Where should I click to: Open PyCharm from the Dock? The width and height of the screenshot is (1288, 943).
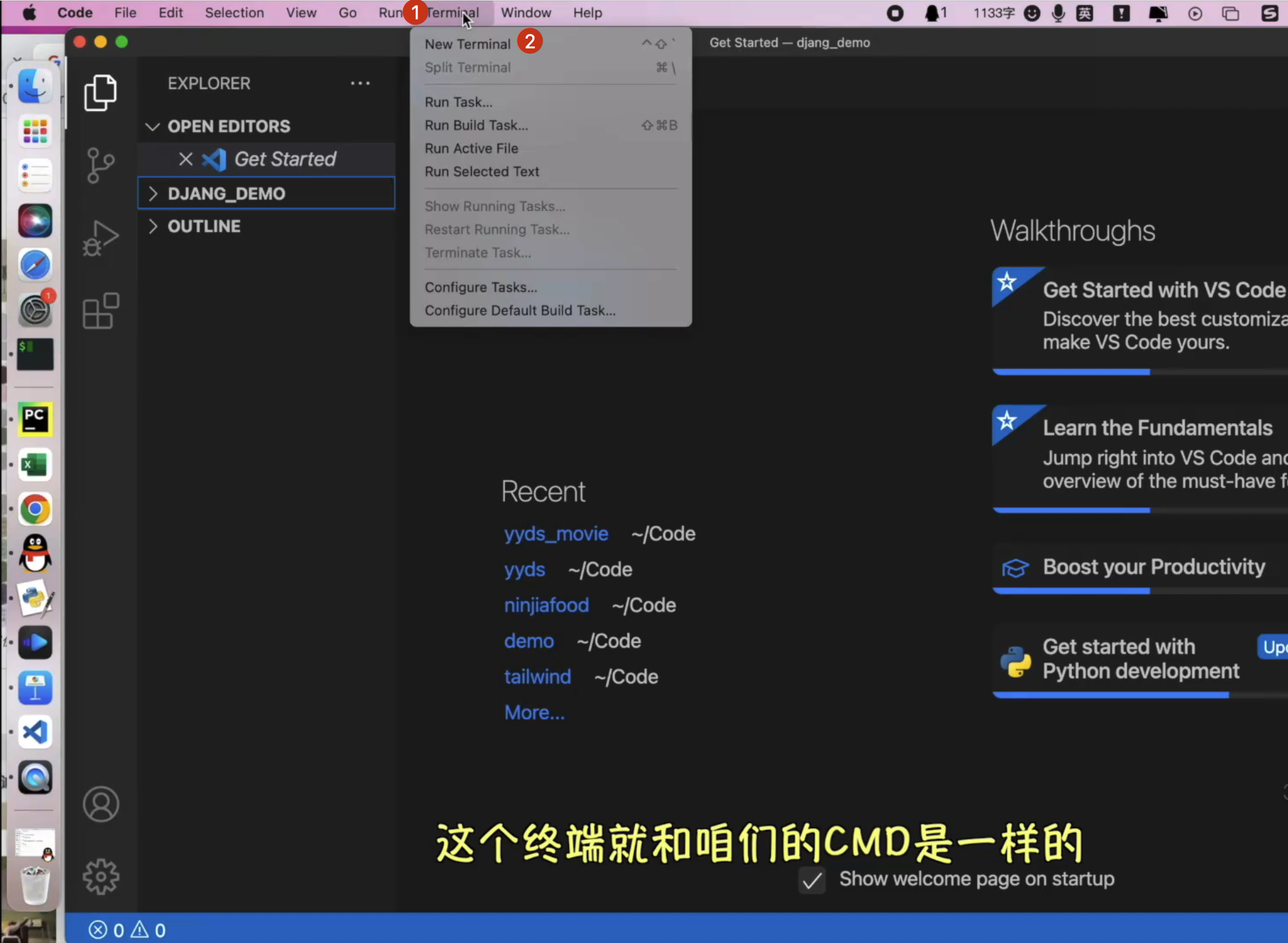(x=35, y=420)
